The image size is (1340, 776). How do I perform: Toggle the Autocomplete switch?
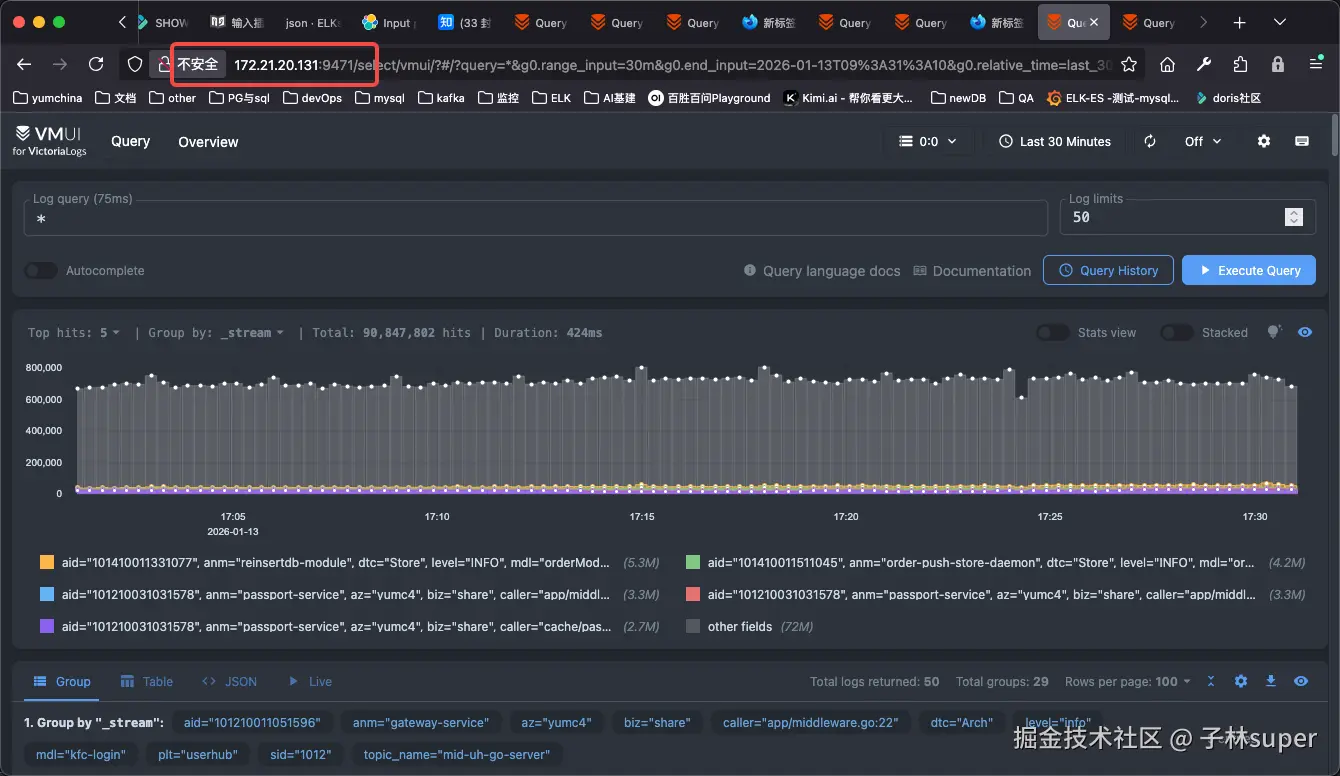[x=41, y=271]
